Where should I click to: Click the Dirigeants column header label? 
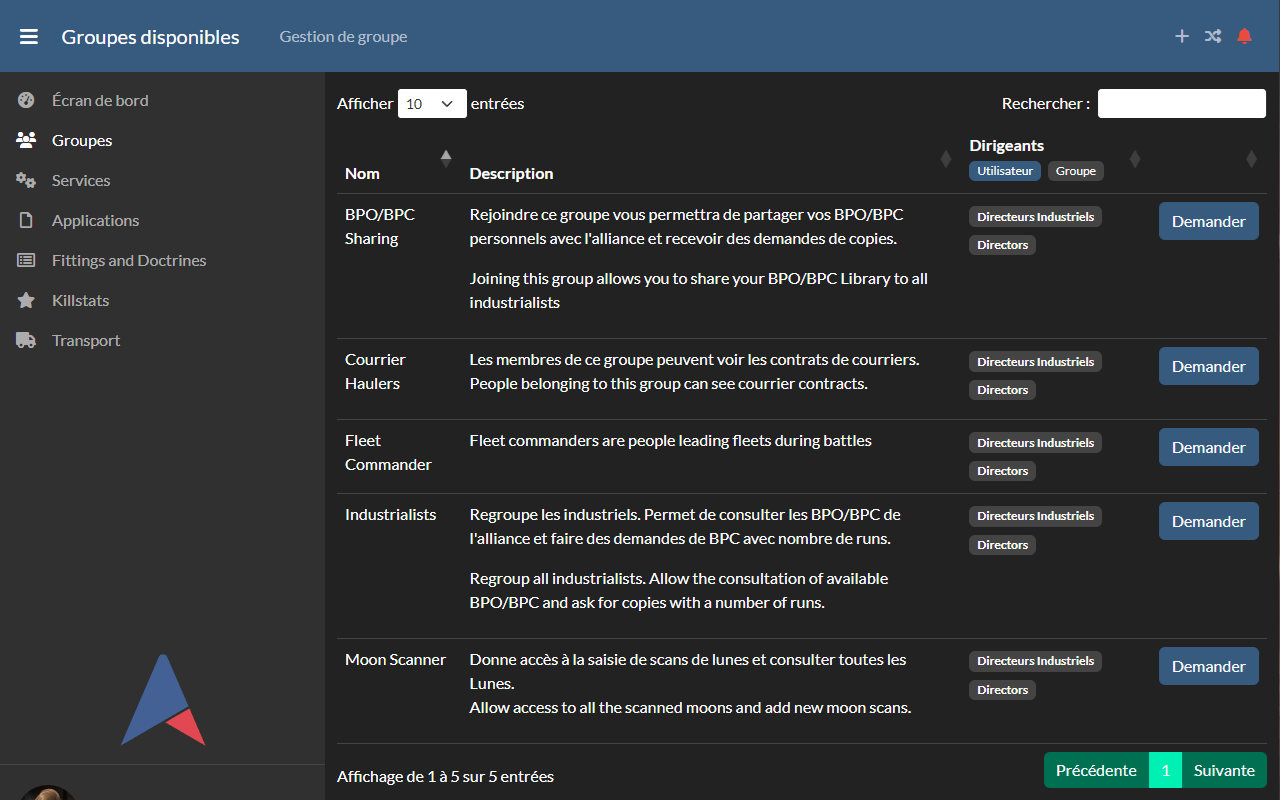[1006, 145]
